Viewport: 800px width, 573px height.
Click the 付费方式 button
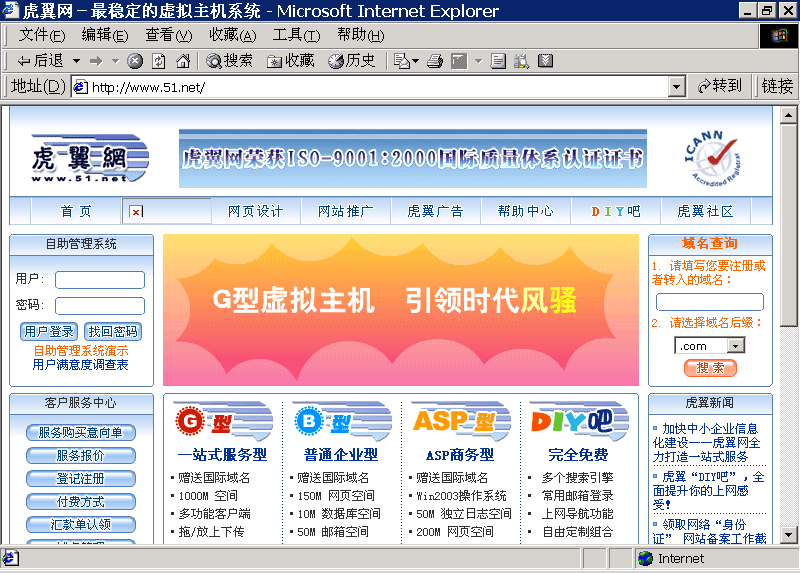tap(81, 502)
